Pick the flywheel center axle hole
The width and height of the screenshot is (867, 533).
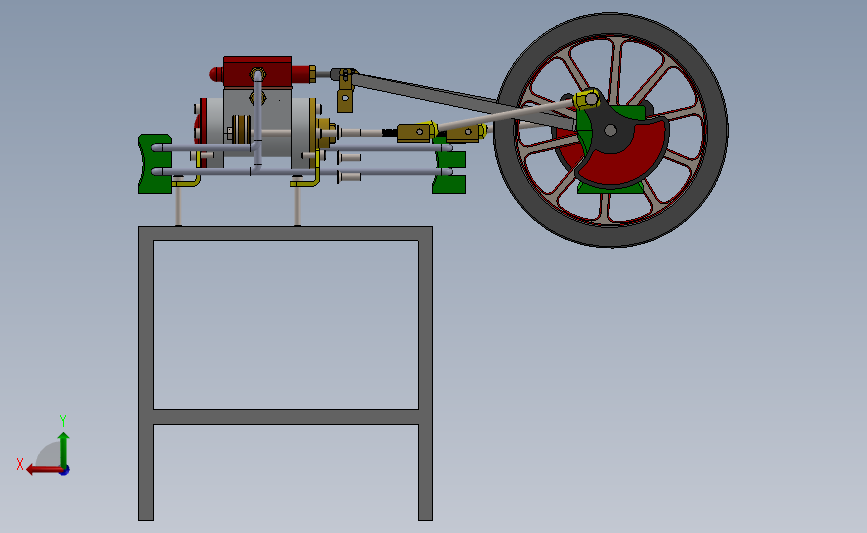[x=610, y=130]
